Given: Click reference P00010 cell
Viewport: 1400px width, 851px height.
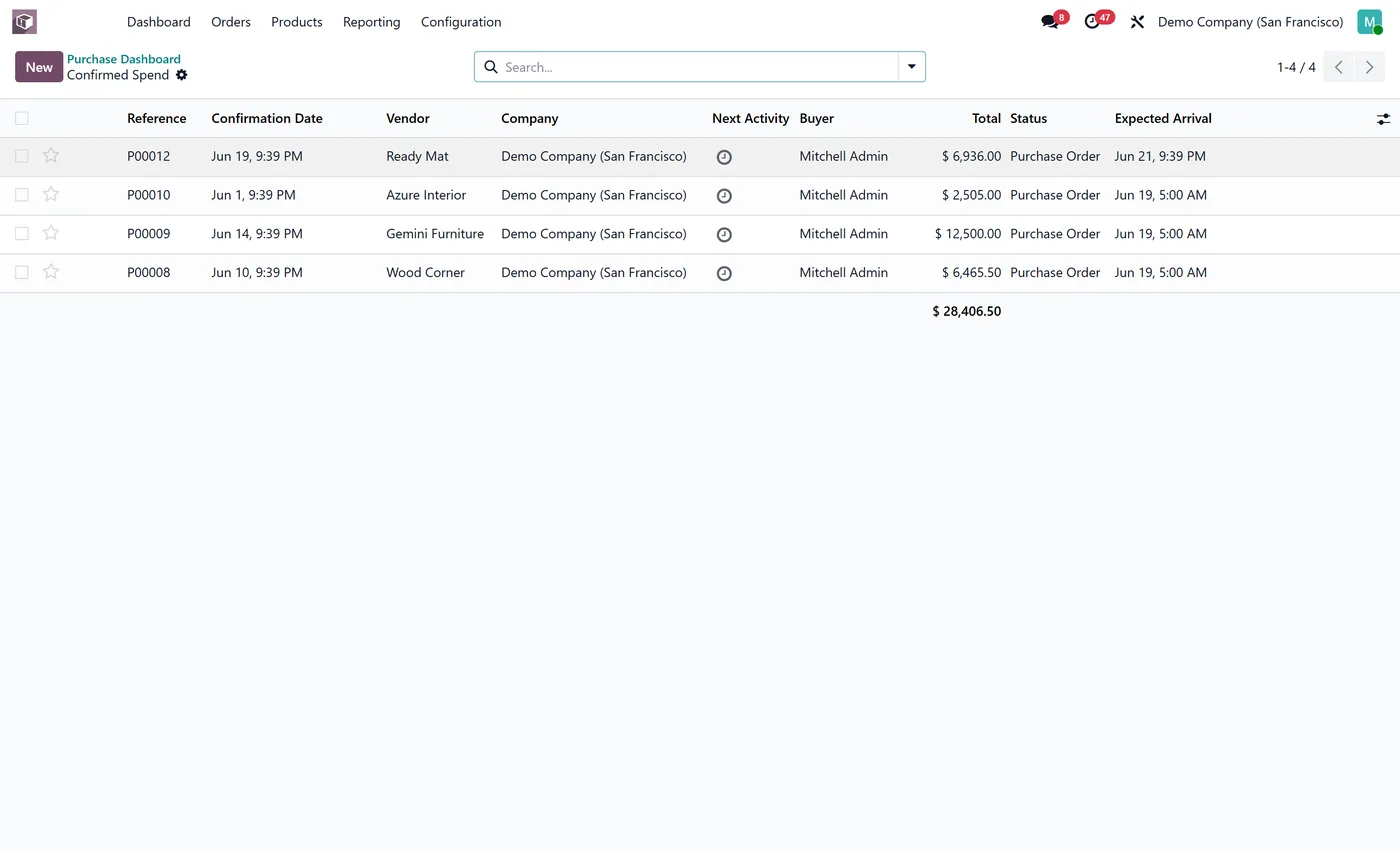Looking at the screenshot, I should (149, 195).
